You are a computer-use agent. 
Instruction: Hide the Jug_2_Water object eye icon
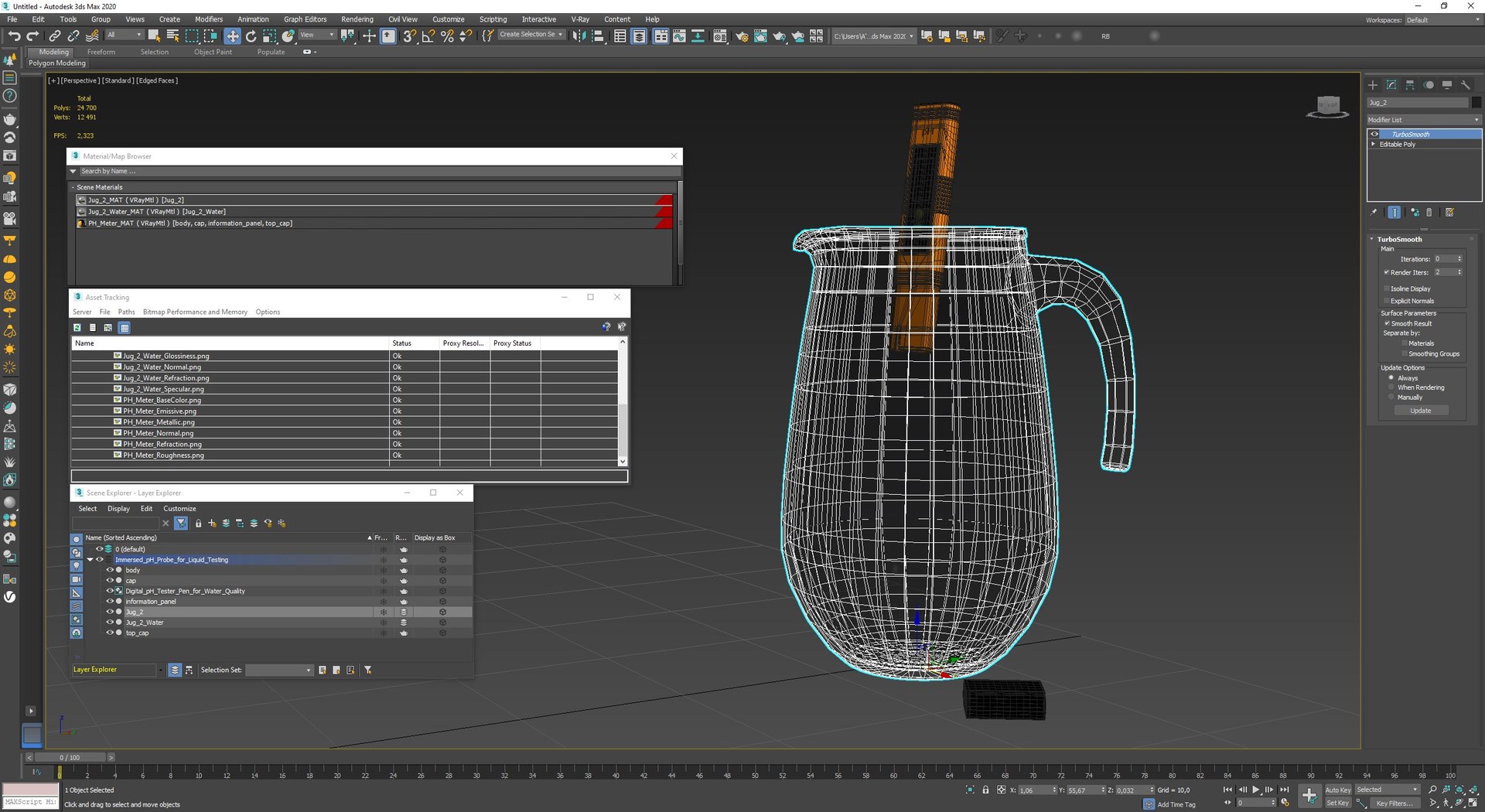click(x=110, y=622)
